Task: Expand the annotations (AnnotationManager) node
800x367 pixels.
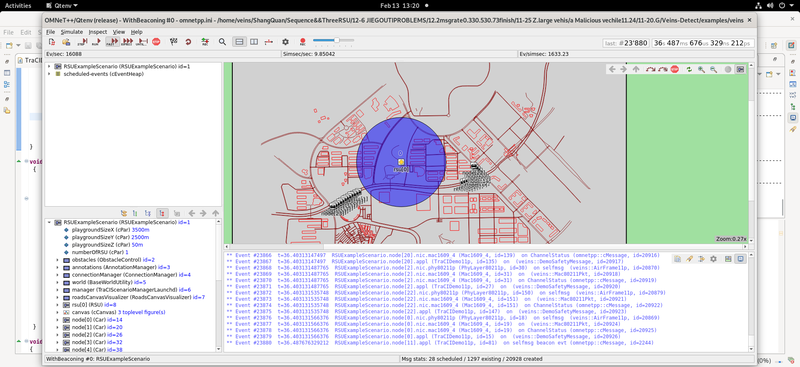Action: 58,267
